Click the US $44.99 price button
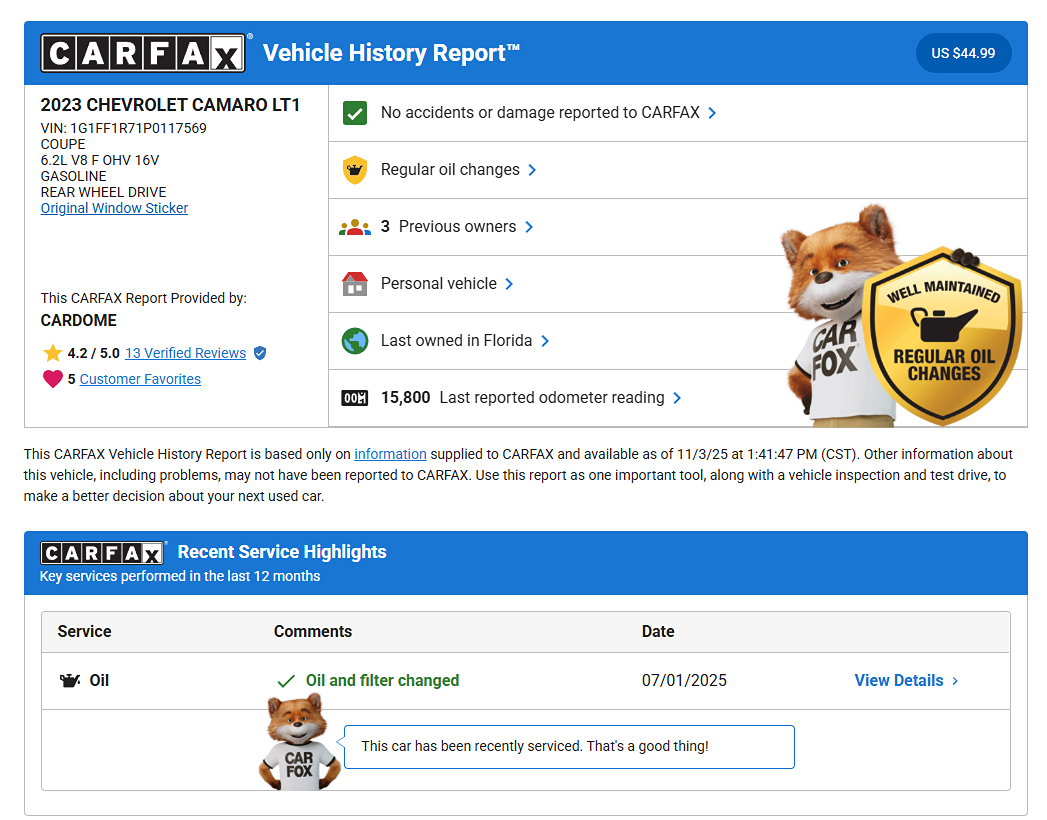The image size is (1047, 820). point(962,53)
